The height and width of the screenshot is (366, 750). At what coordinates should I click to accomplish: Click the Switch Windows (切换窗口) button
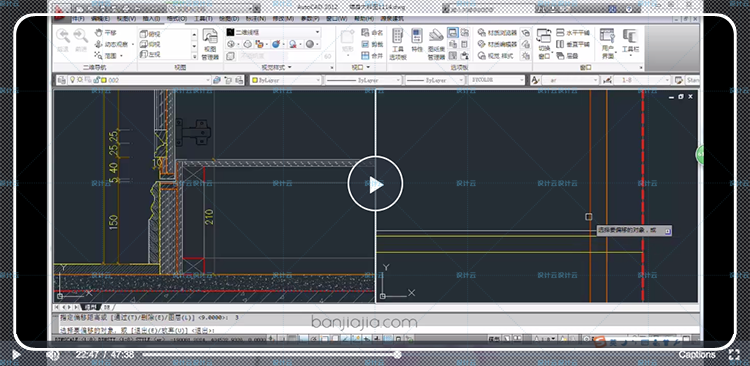[x=544, y=44]
